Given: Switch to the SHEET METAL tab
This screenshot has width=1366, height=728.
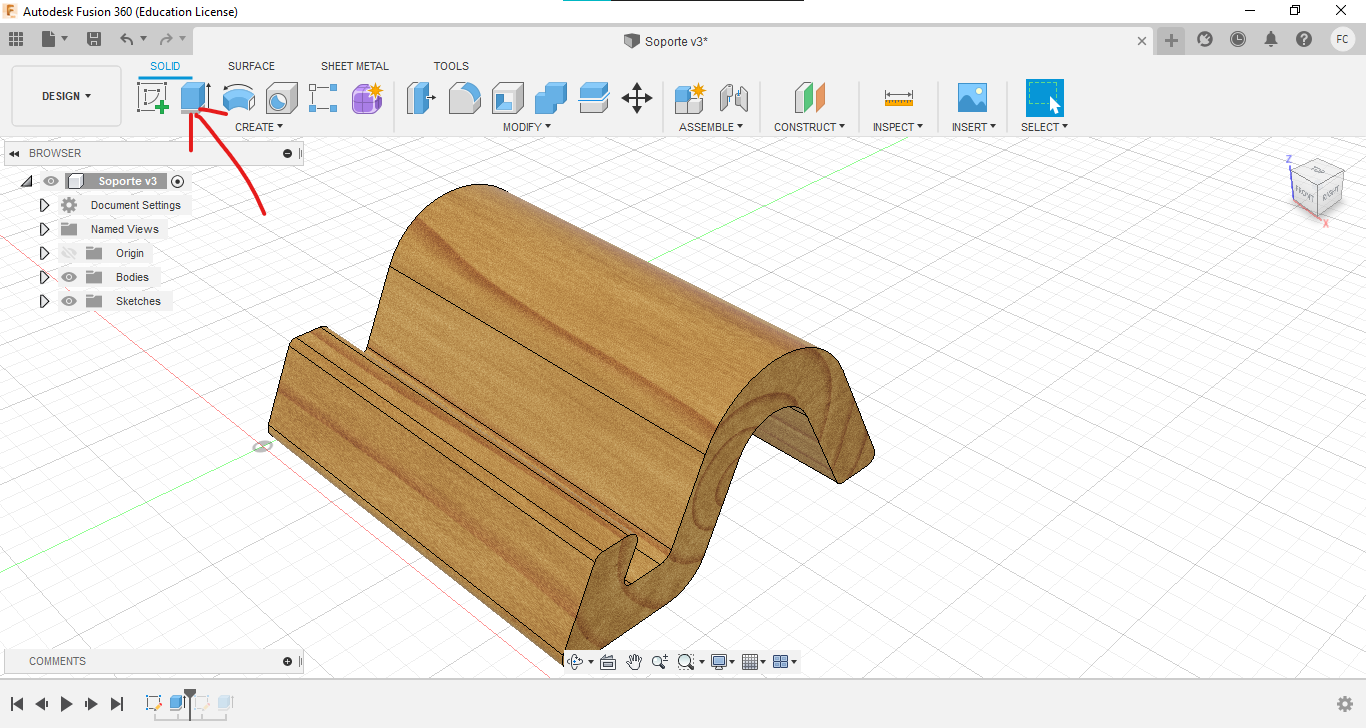Looking at the screenshot, I should [x=354, y=66].
